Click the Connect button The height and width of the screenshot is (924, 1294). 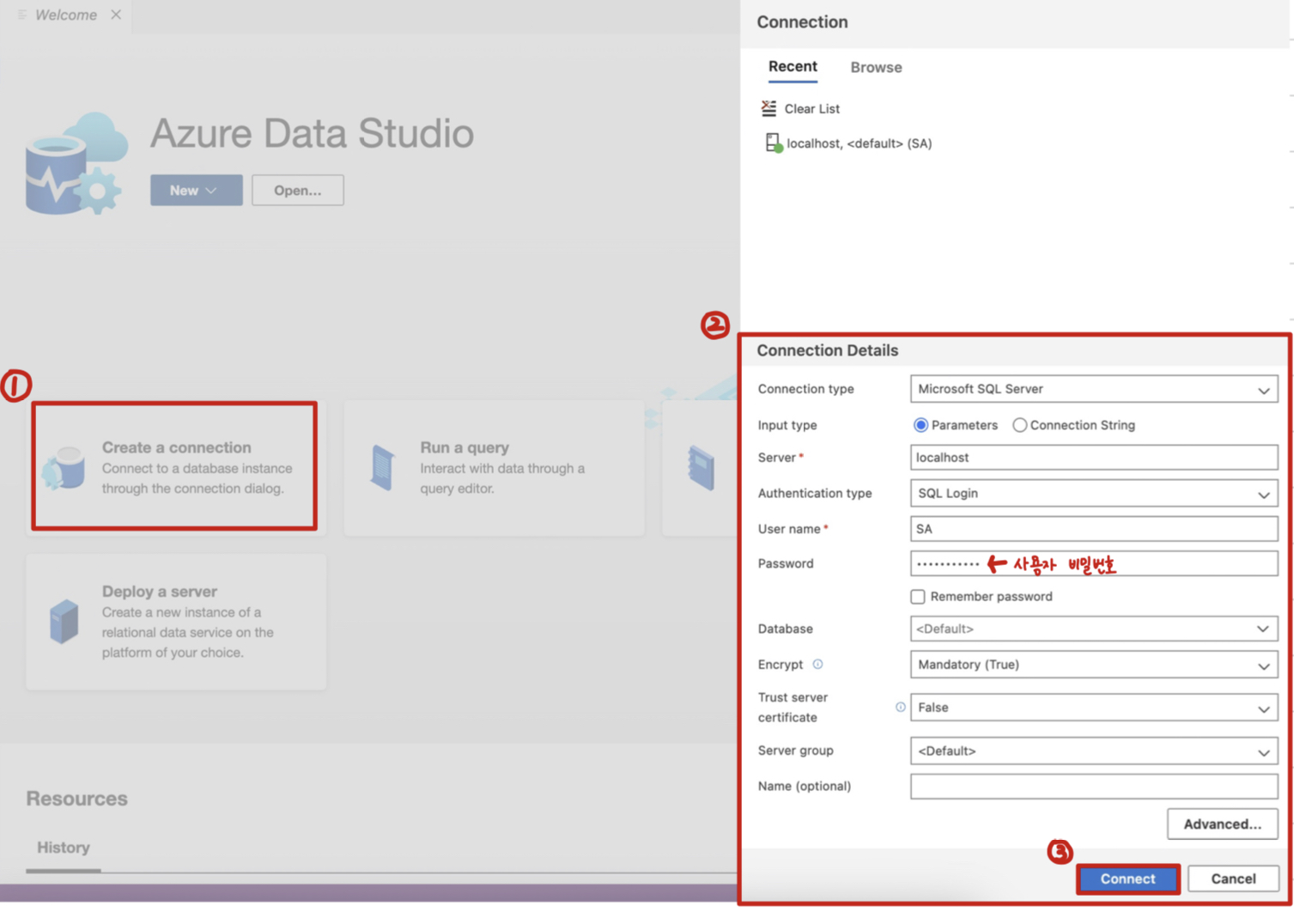coord(1127,878)
